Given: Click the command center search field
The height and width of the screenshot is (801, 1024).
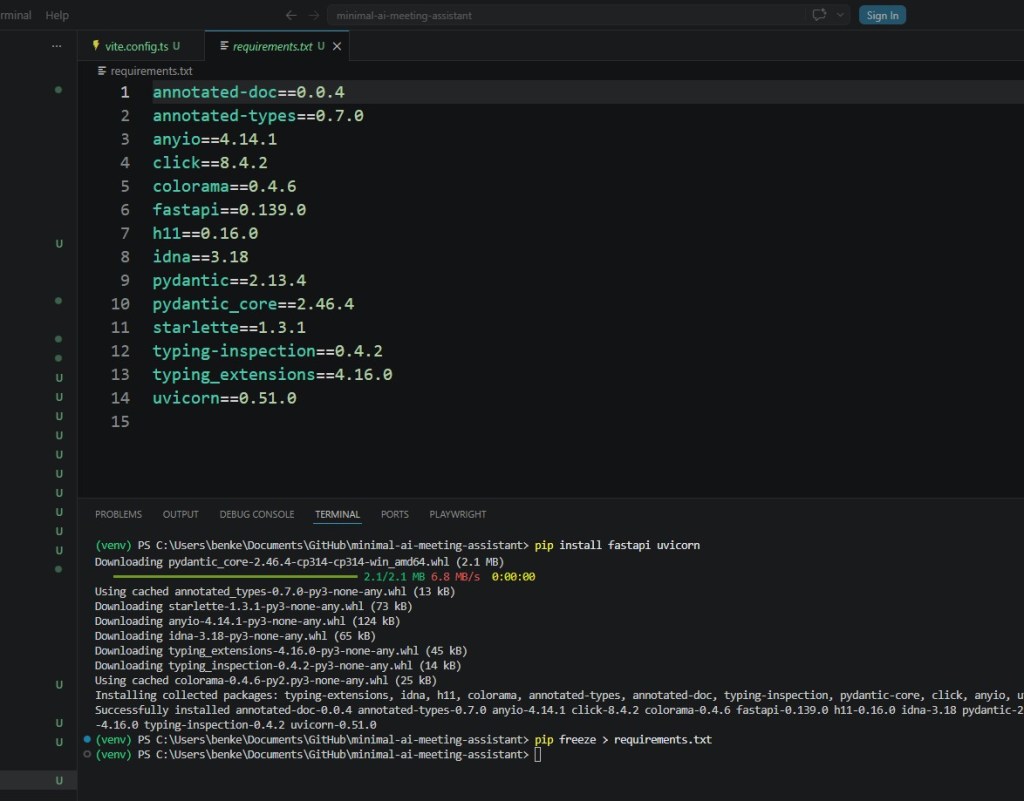Looking at the screenshot, I should coord(565,15).
